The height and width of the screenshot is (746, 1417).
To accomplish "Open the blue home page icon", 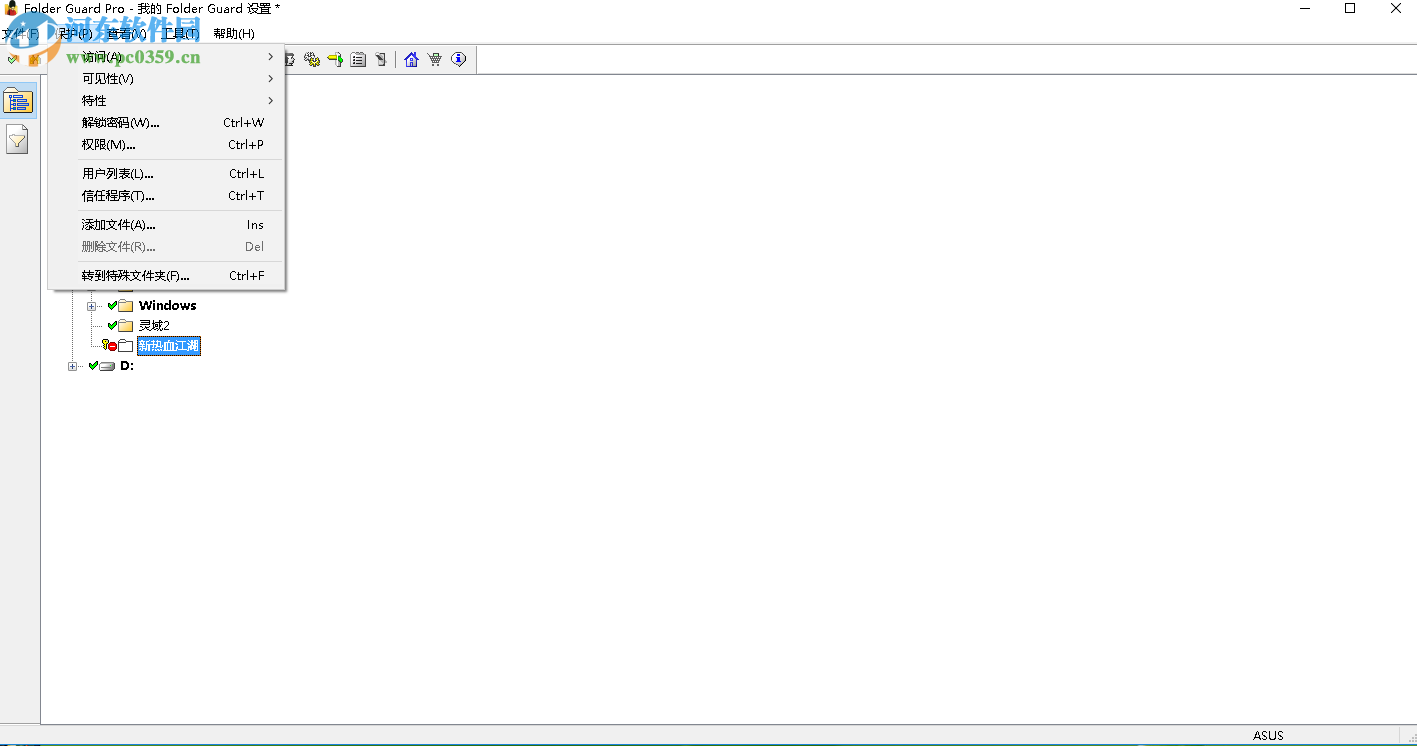I will click(x=411, y=60).
